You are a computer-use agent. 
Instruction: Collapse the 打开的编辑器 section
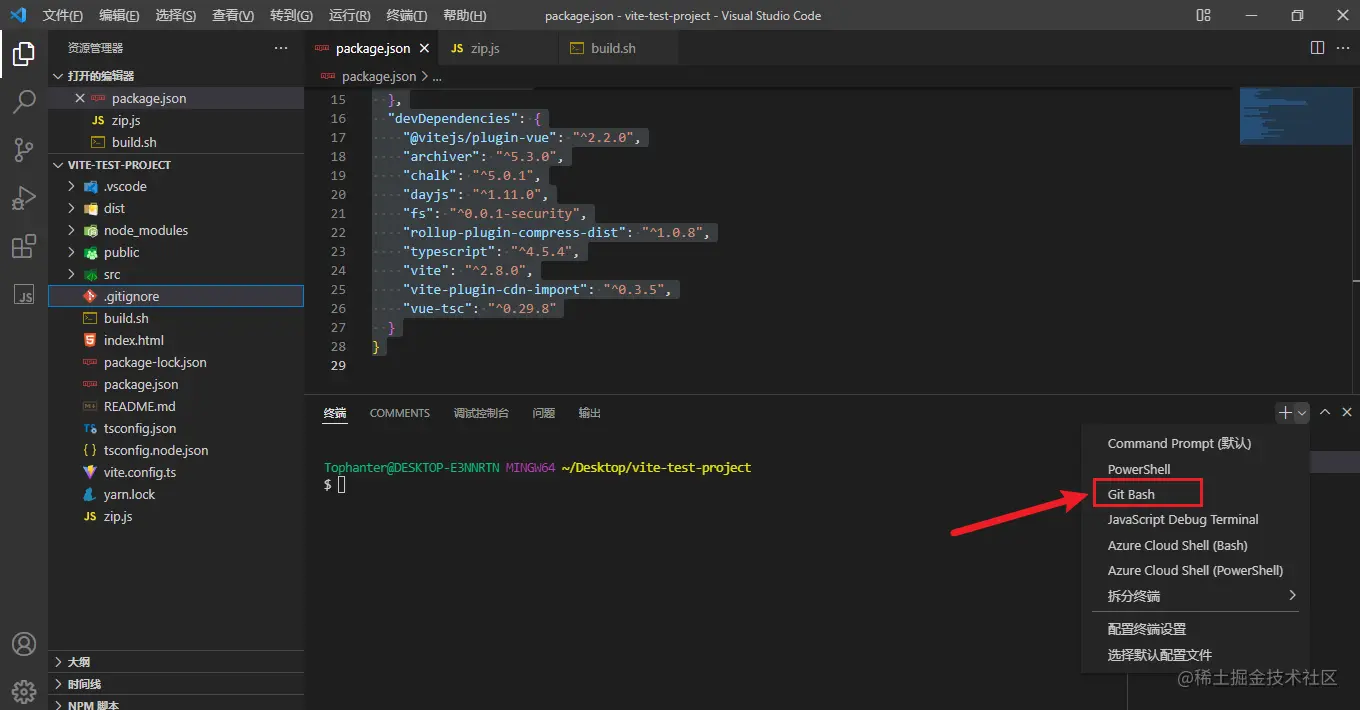(x=176, y=76)
